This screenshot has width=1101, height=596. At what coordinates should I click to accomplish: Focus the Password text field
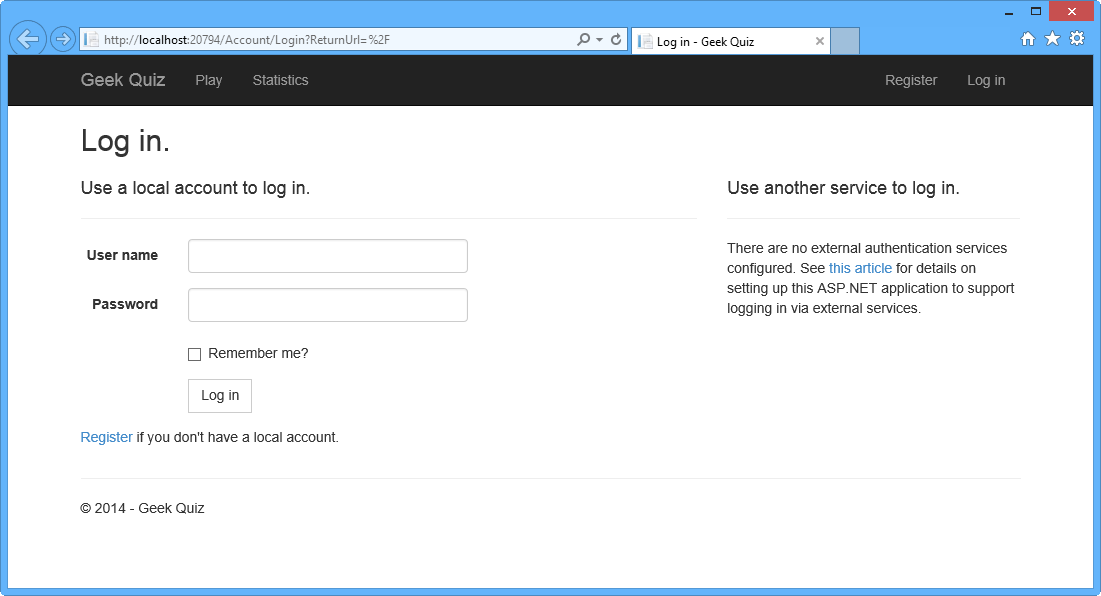tap(328, 305)
